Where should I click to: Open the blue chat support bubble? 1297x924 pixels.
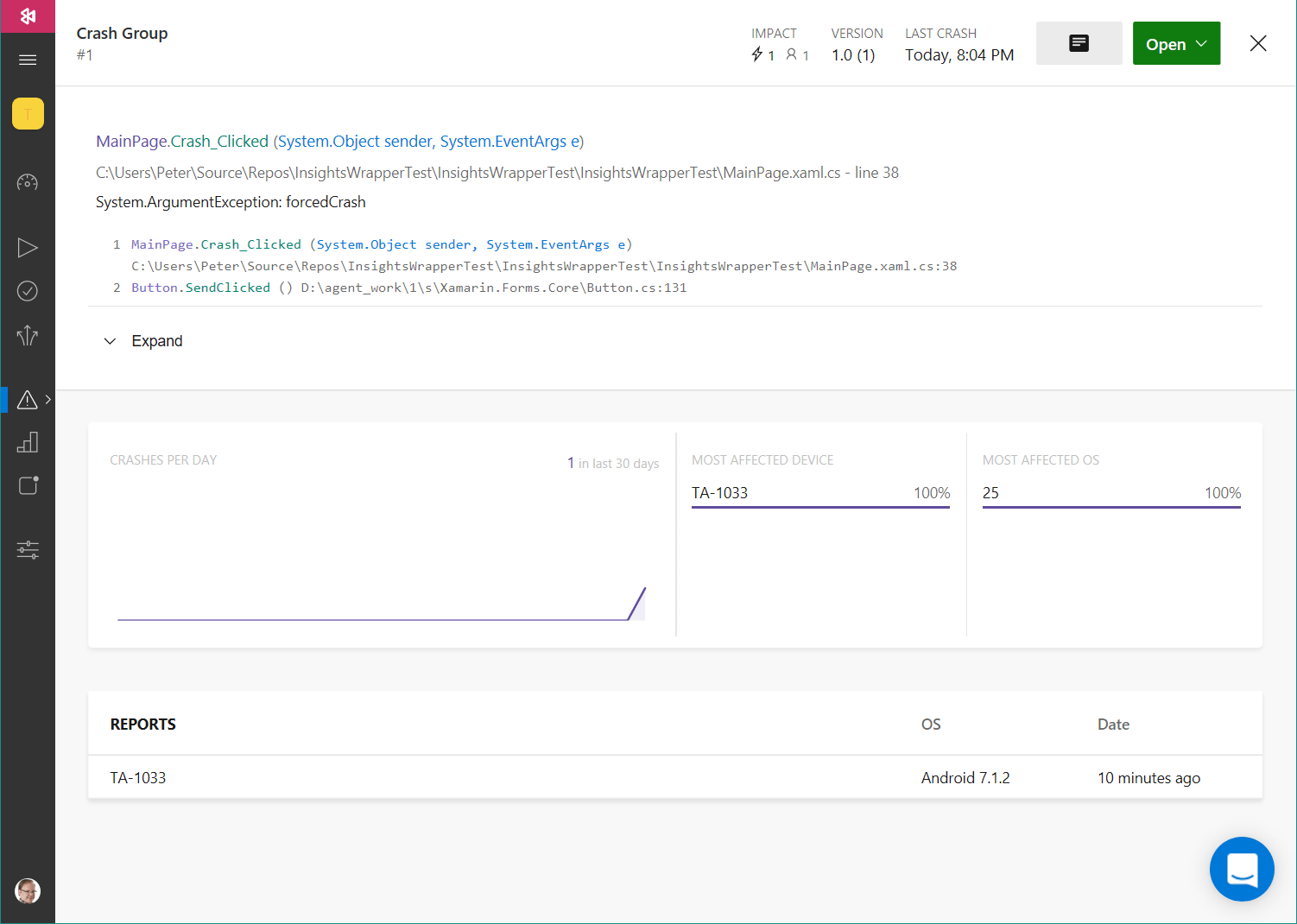(x=1242, y=869)
